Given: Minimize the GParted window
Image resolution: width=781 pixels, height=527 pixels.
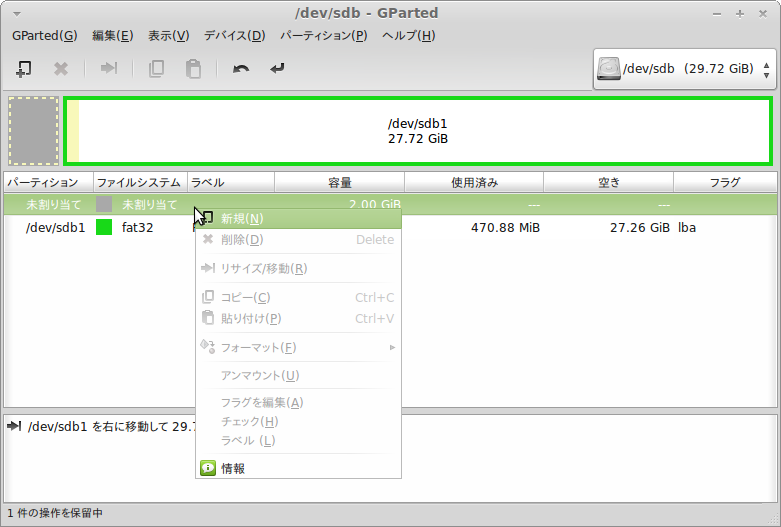Looking at the screenshot, I should click(717, 14).
